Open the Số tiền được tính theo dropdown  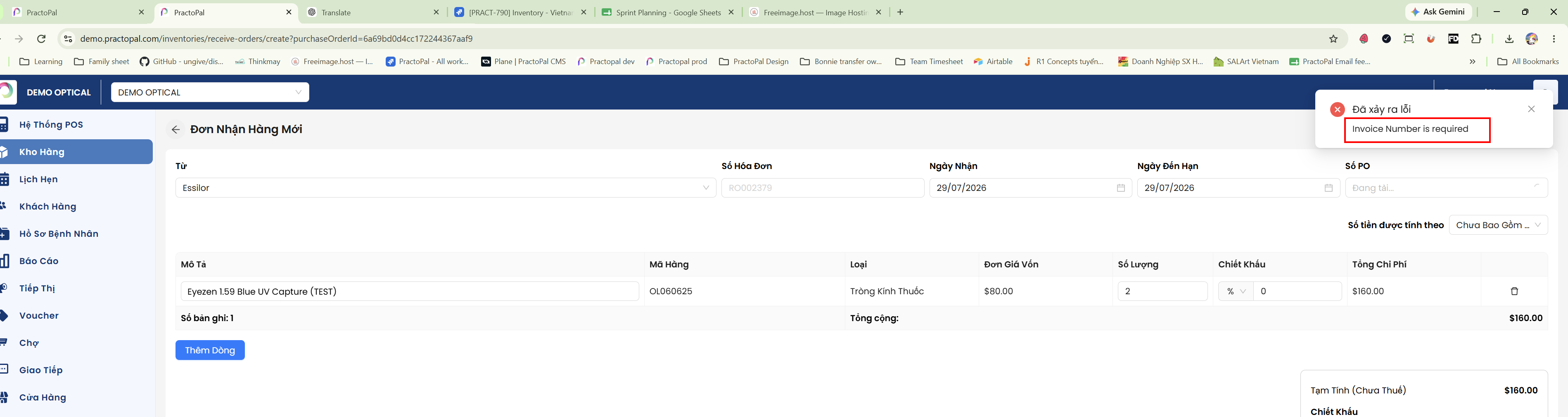(x=1498, y=225)
